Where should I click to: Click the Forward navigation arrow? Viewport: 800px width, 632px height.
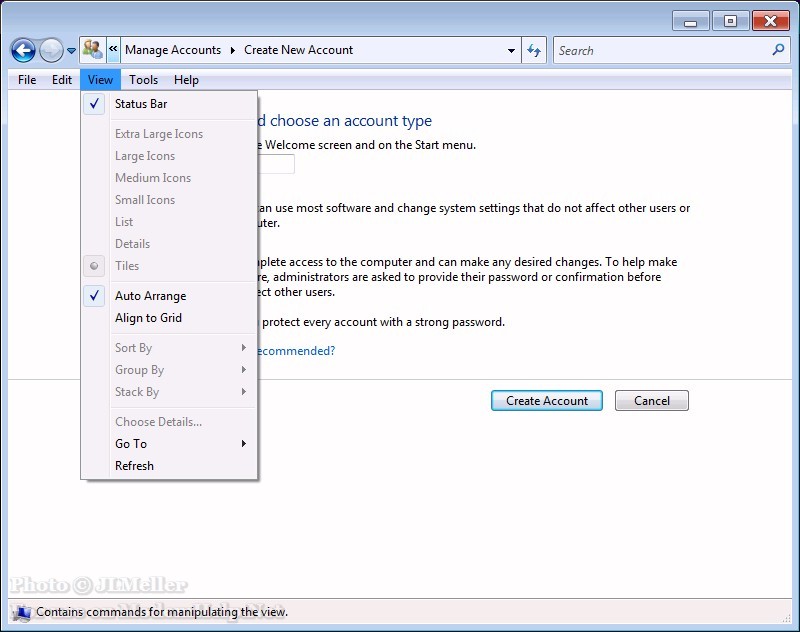[x=51, y=50]
